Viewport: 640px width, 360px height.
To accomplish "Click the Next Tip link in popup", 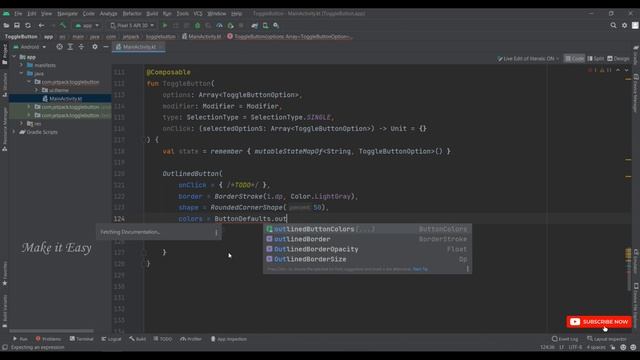I will [x=420, y=269].
